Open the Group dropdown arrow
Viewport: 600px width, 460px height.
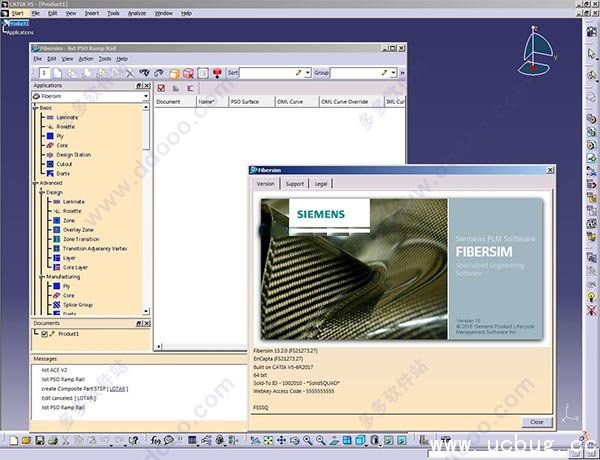coord(392,73)
